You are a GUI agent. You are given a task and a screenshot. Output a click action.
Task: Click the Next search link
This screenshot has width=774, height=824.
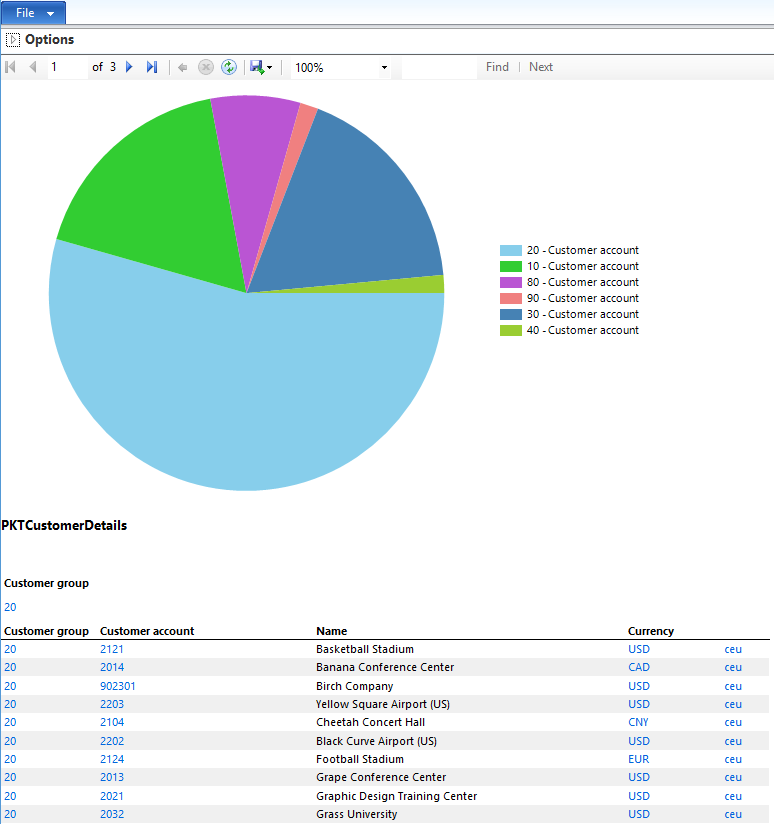pyautogui.click(x=541, y=67)
